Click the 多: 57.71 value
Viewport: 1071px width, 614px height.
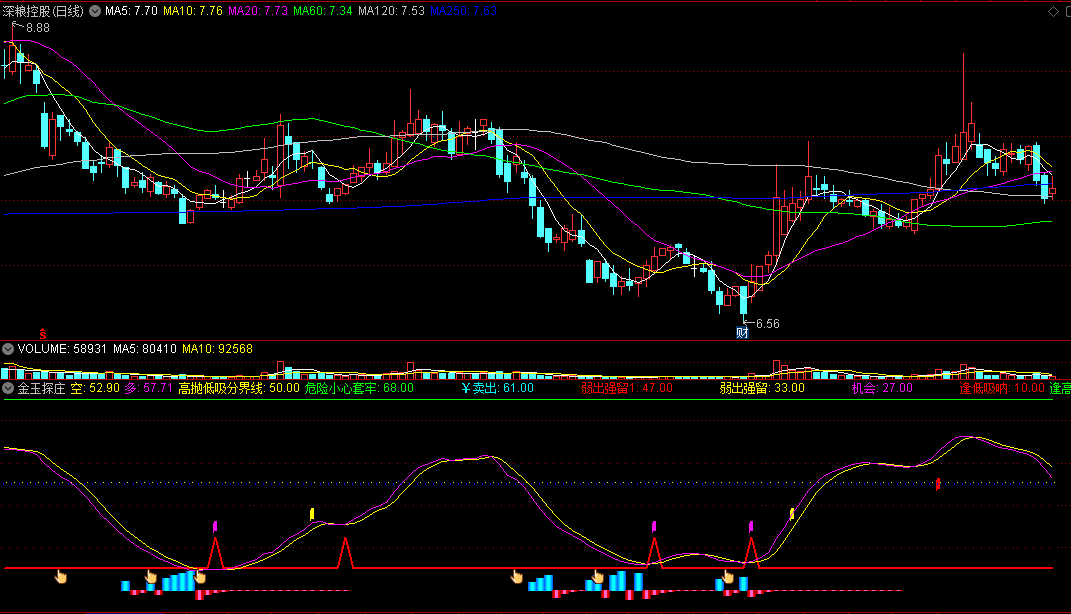[148, 388]
